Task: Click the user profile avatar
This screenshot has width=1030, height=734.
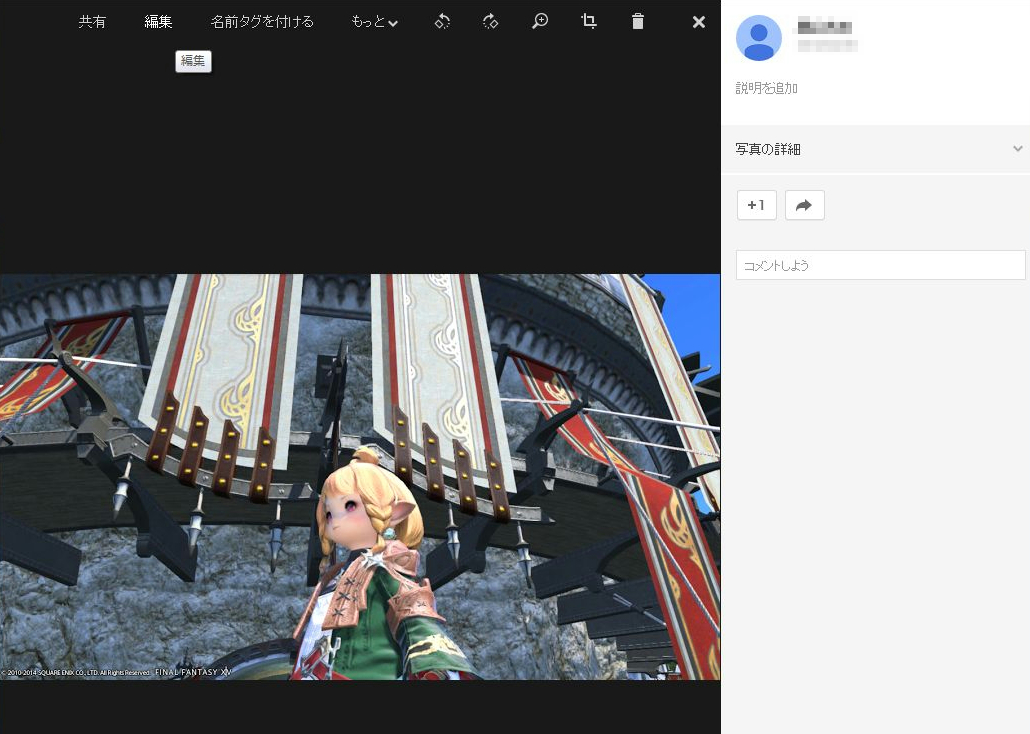Action: pos(759,38)
